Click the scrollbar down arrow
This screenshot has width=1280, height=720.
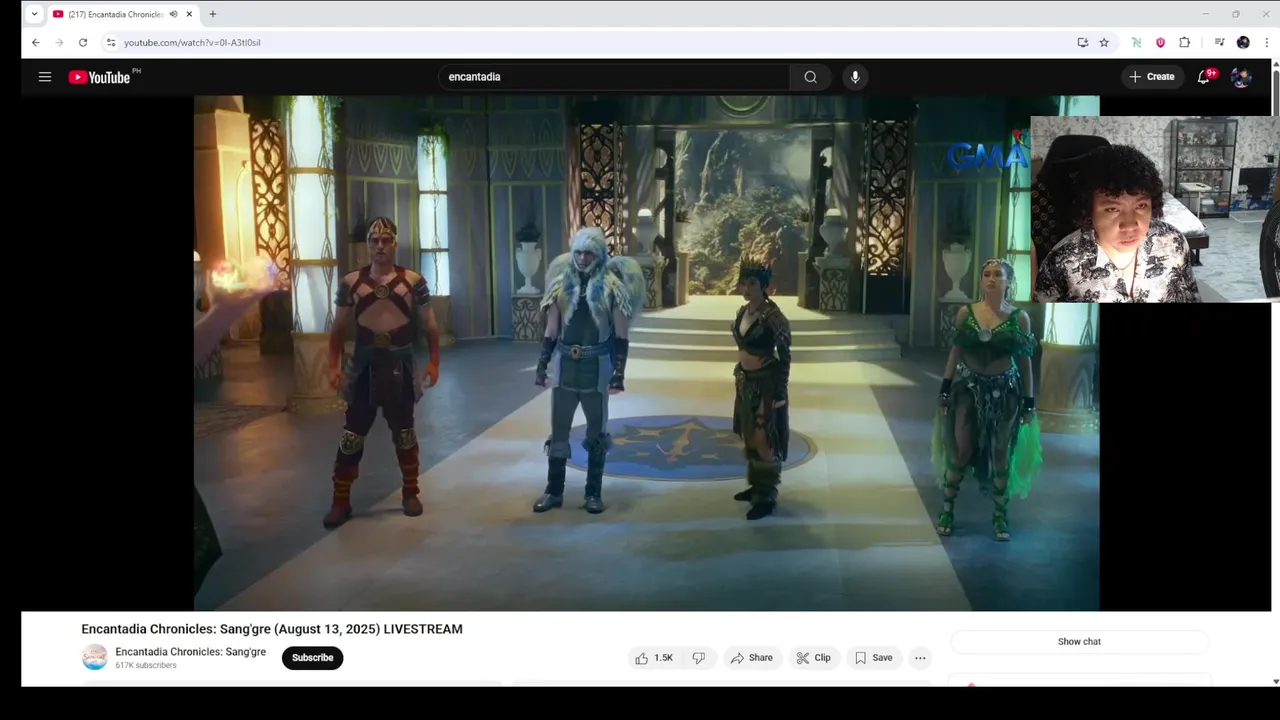pos(1275,682)
